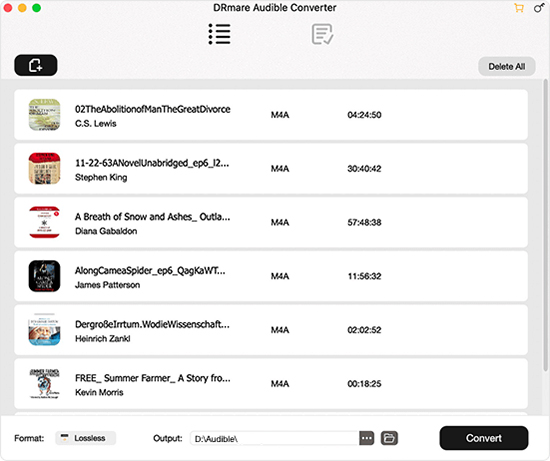Open the shopping cart purchase icon
This screenshot has height=461, width=550.
(x=519, y=8)
